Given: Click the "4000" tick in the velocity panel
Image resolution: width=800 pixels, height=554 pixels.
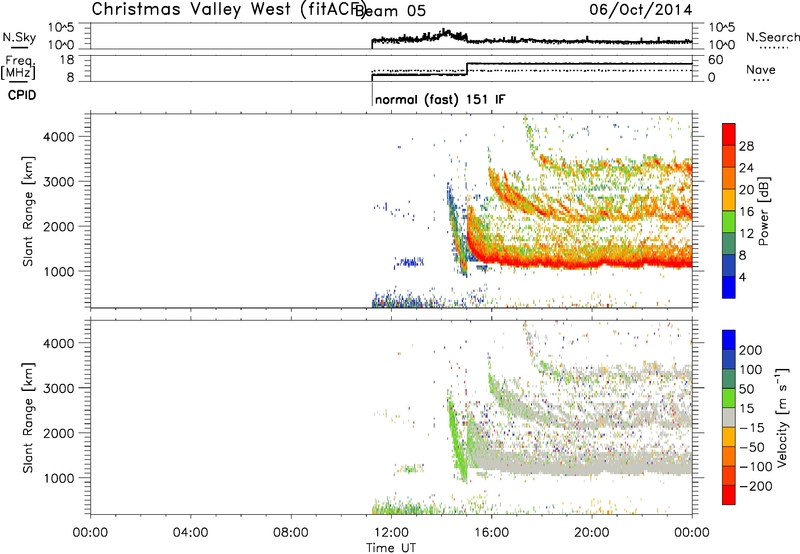Looking at the screenshot, I should pos(59,343).
